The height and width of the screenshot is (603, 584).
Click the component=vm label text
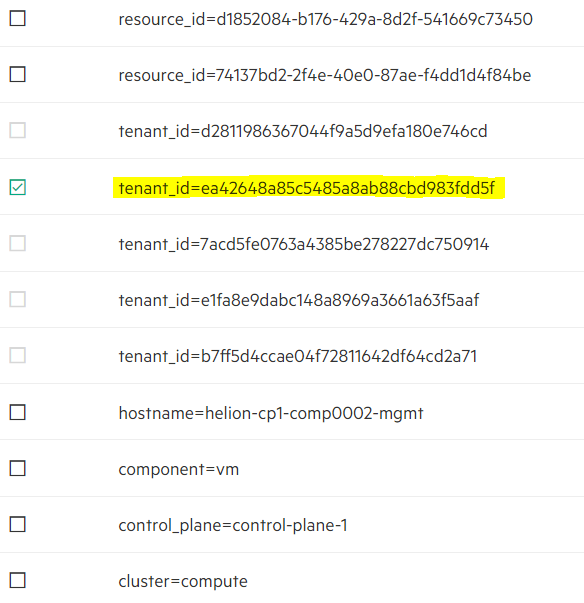tap(178, 470)
